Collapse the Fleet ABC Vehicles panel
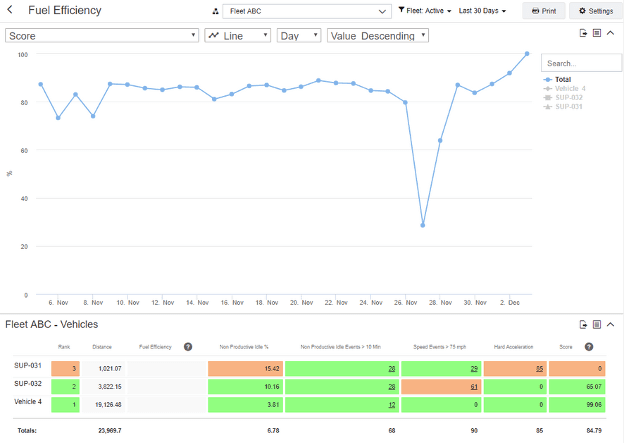624x444 pixels. click(610, 324)
